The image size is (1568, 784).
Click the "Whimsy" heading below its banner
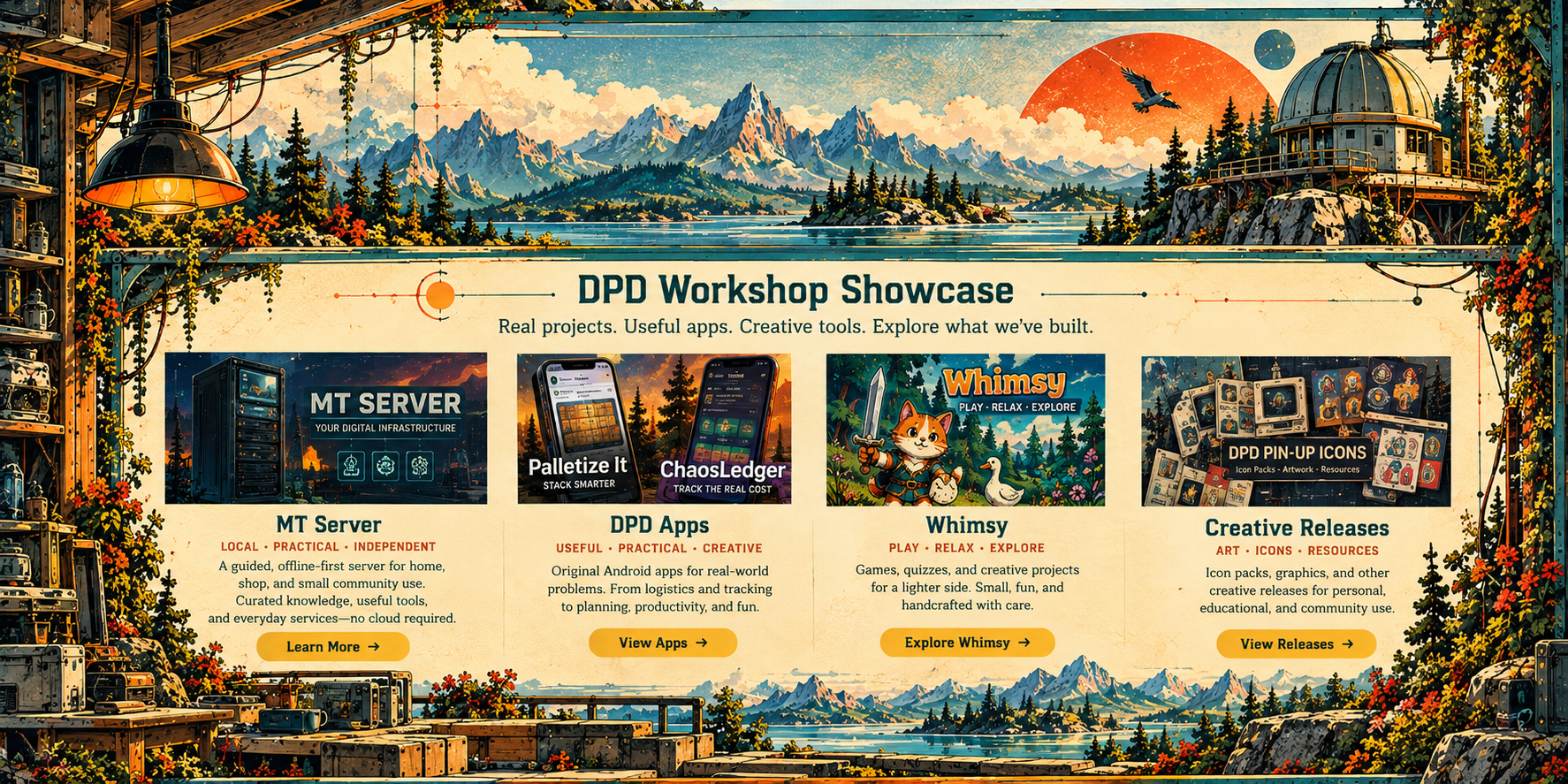967,526
